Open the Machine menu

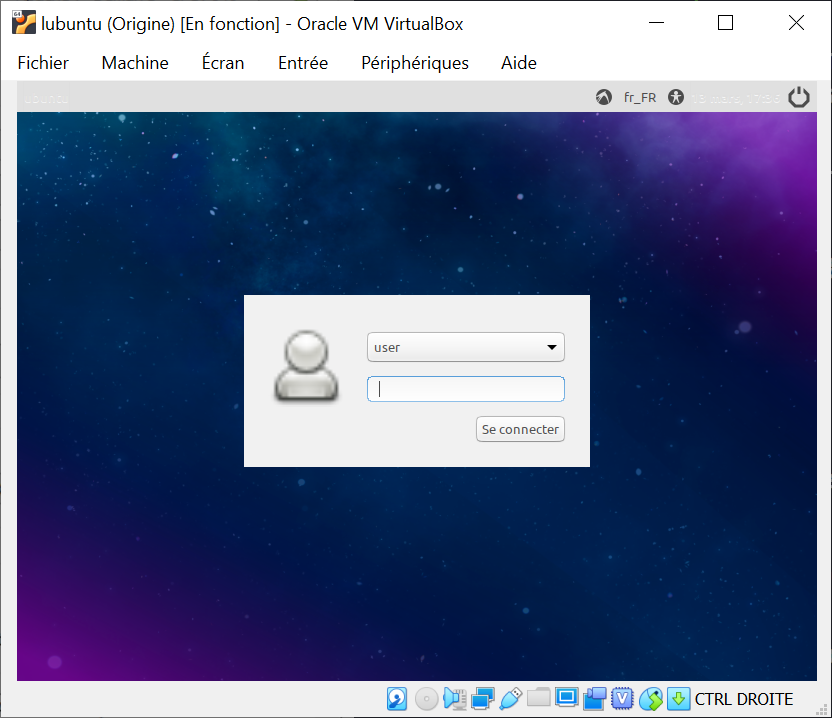click(135, 63)
